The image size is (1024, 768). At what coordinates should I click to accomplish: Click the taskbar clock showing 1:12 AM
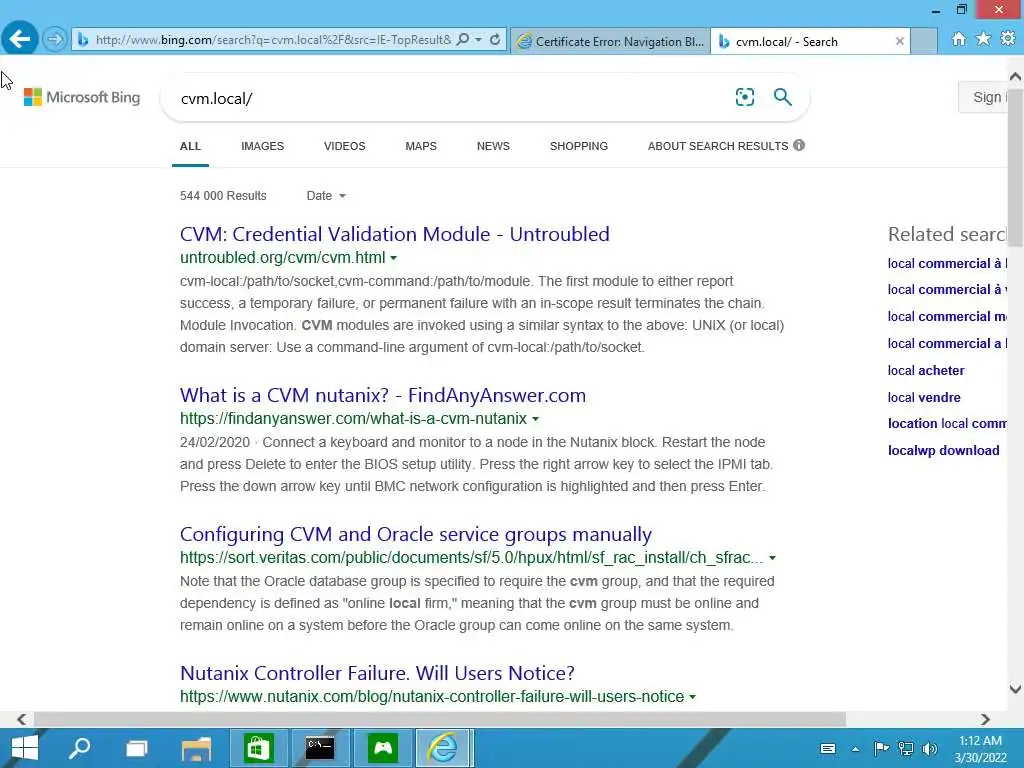click(980, 749)
